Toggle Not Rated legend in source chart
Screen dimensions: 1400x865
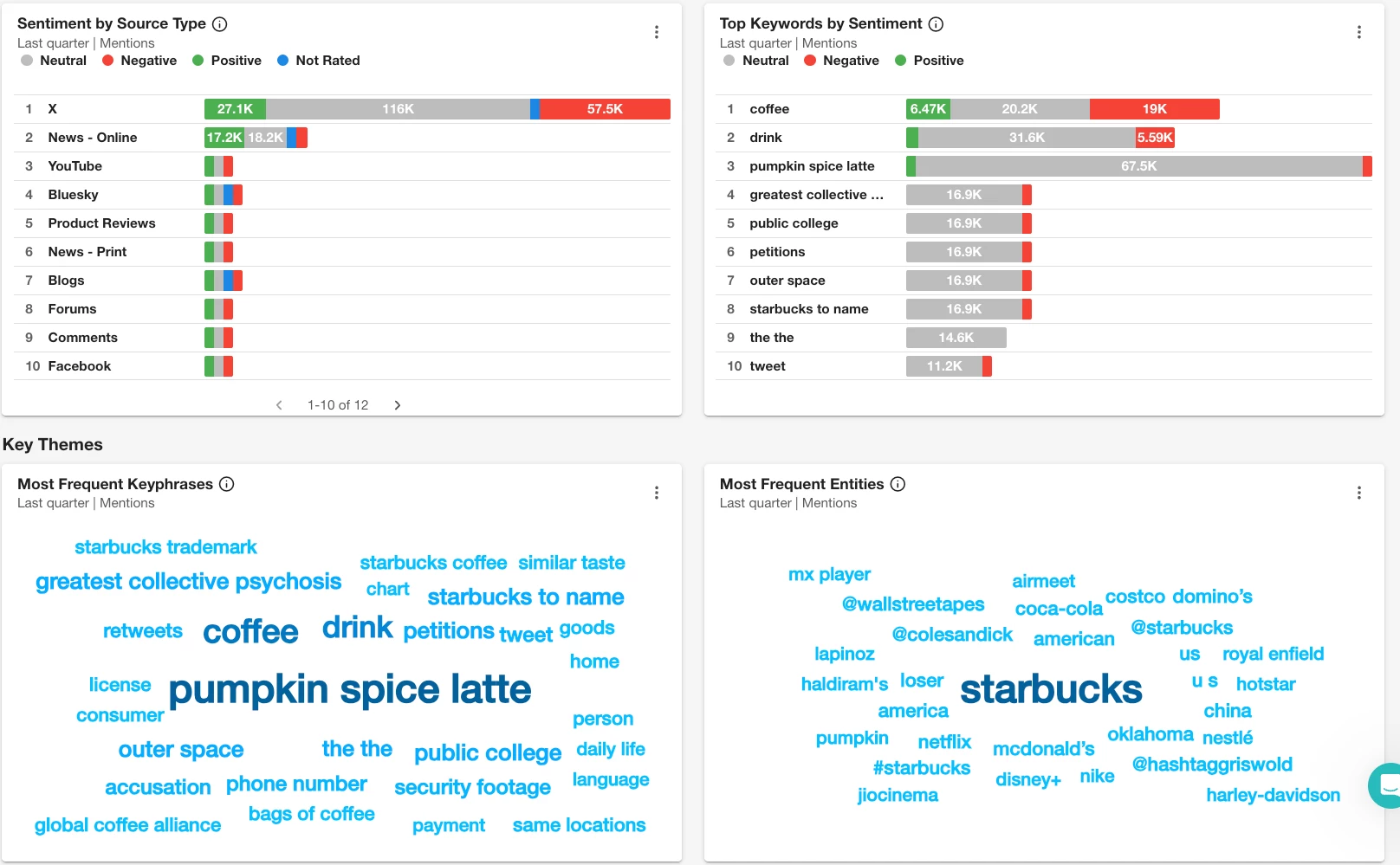click(319, 61)
